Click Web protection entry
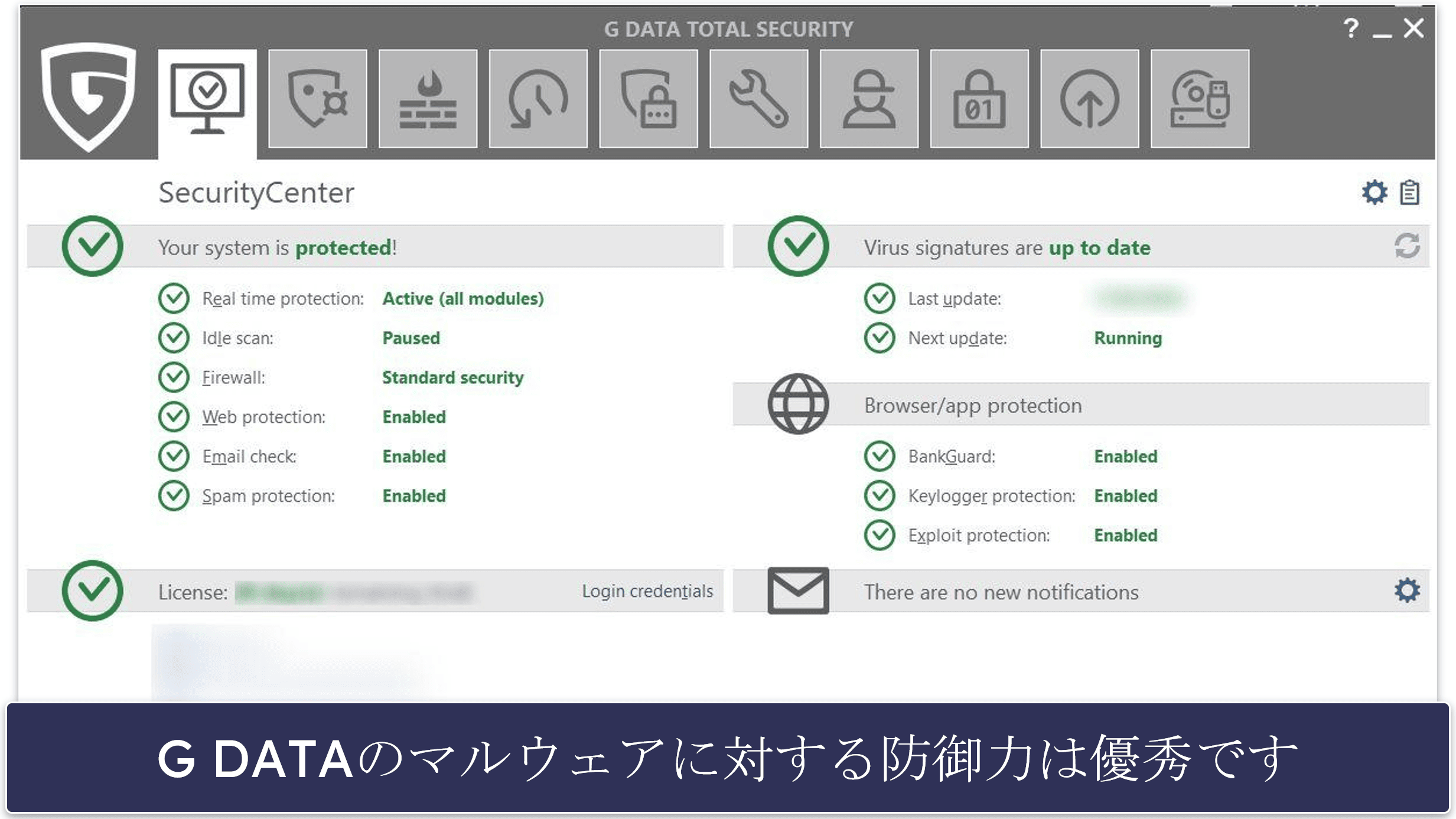The height and width of the screenshot is (819, 1456). click(263, 417)
